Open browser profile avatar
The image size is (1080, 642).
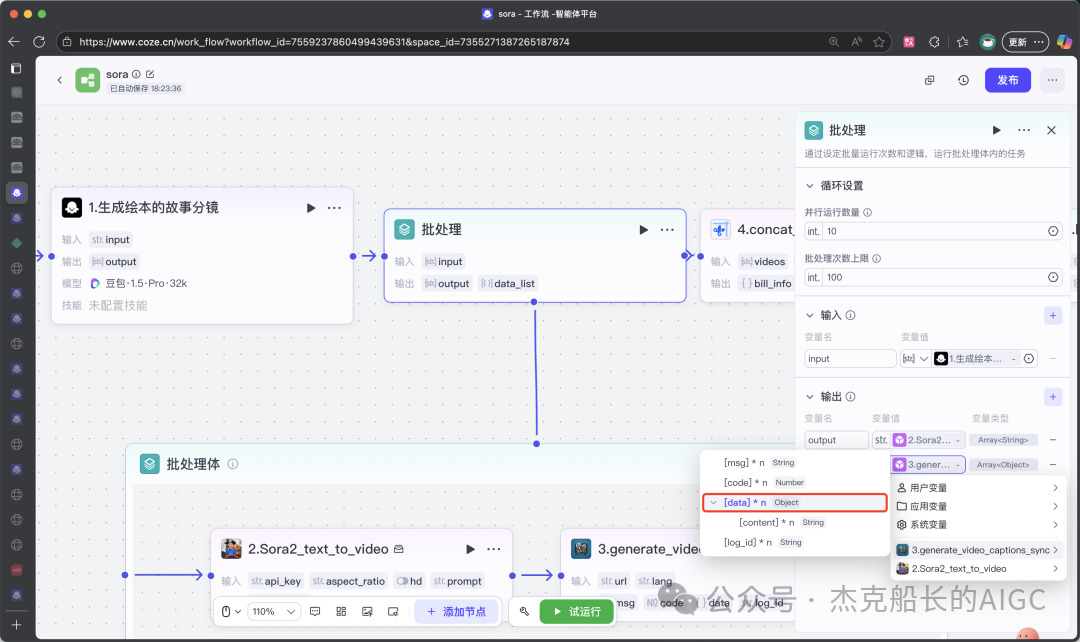coord(988,42)
